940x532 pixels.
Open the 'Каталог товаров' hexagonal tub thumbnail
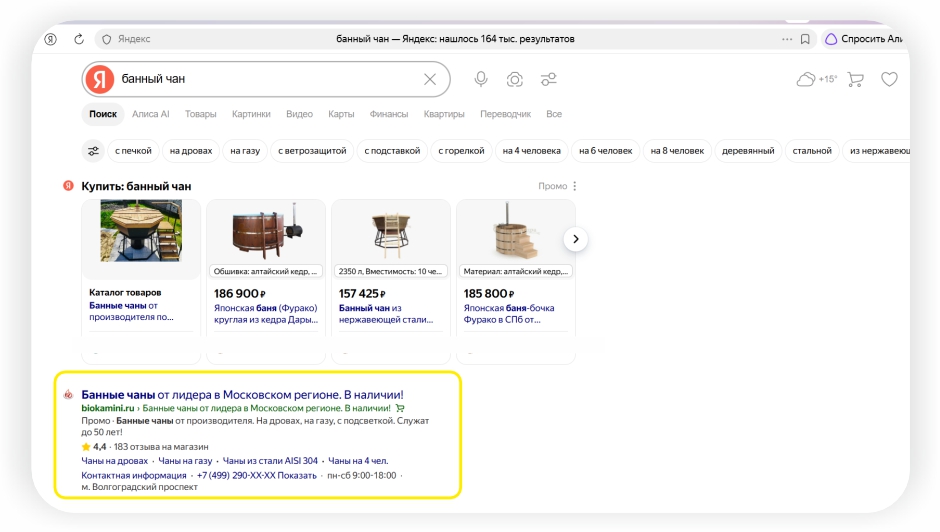(x=141, y=231)
